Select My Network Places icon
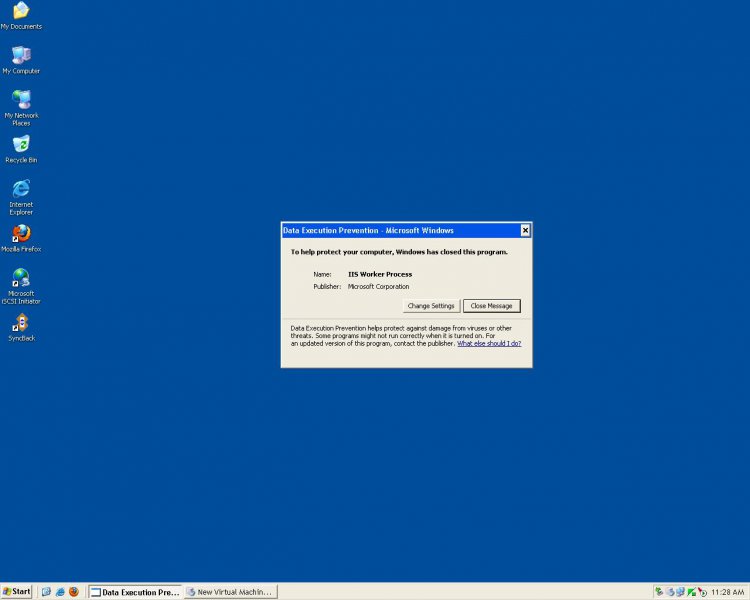Viewport: 750px width, 600px height. 21,108
